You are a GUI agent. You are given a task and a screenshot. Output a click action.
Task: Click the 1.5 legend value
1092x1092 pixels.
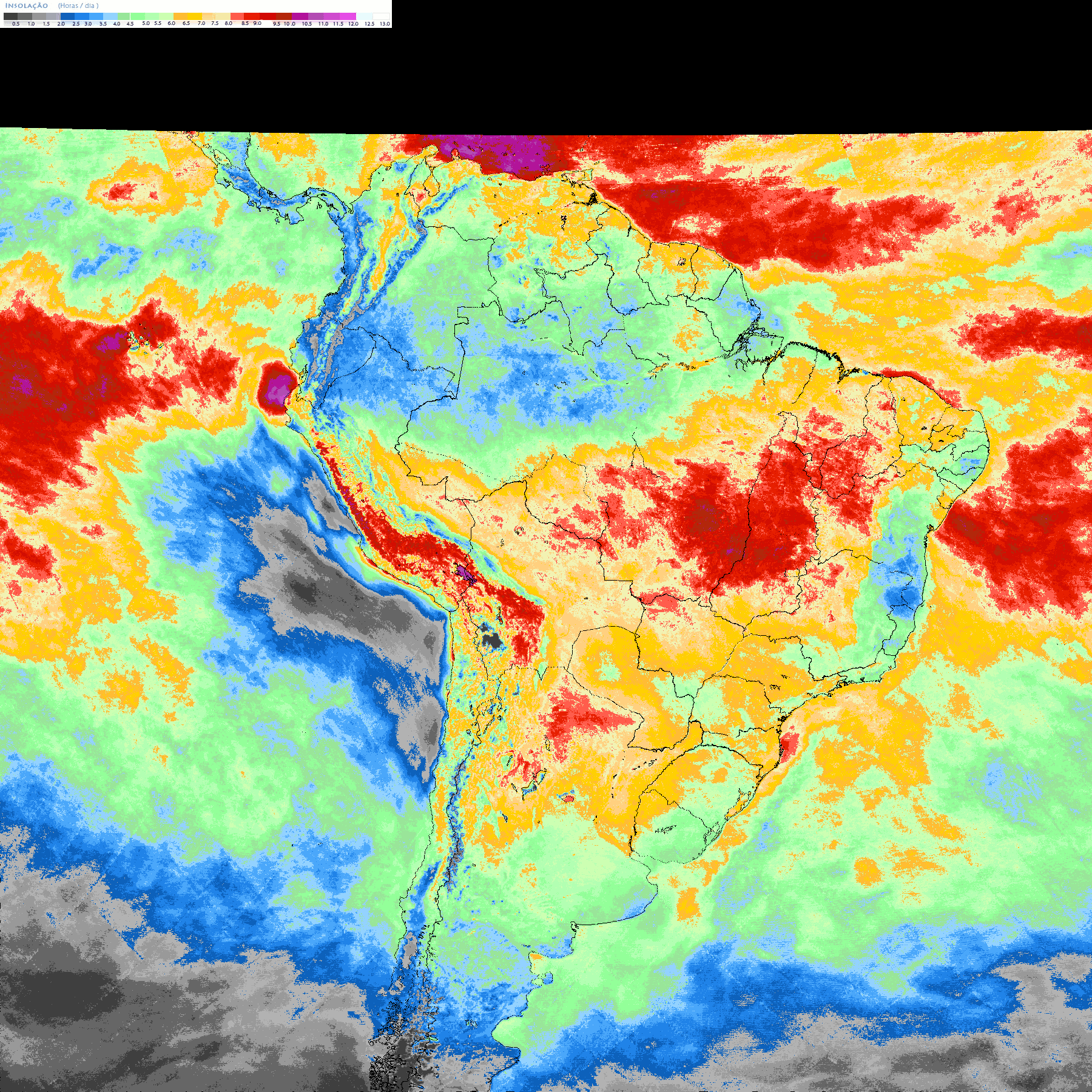[x=46, y=24]
